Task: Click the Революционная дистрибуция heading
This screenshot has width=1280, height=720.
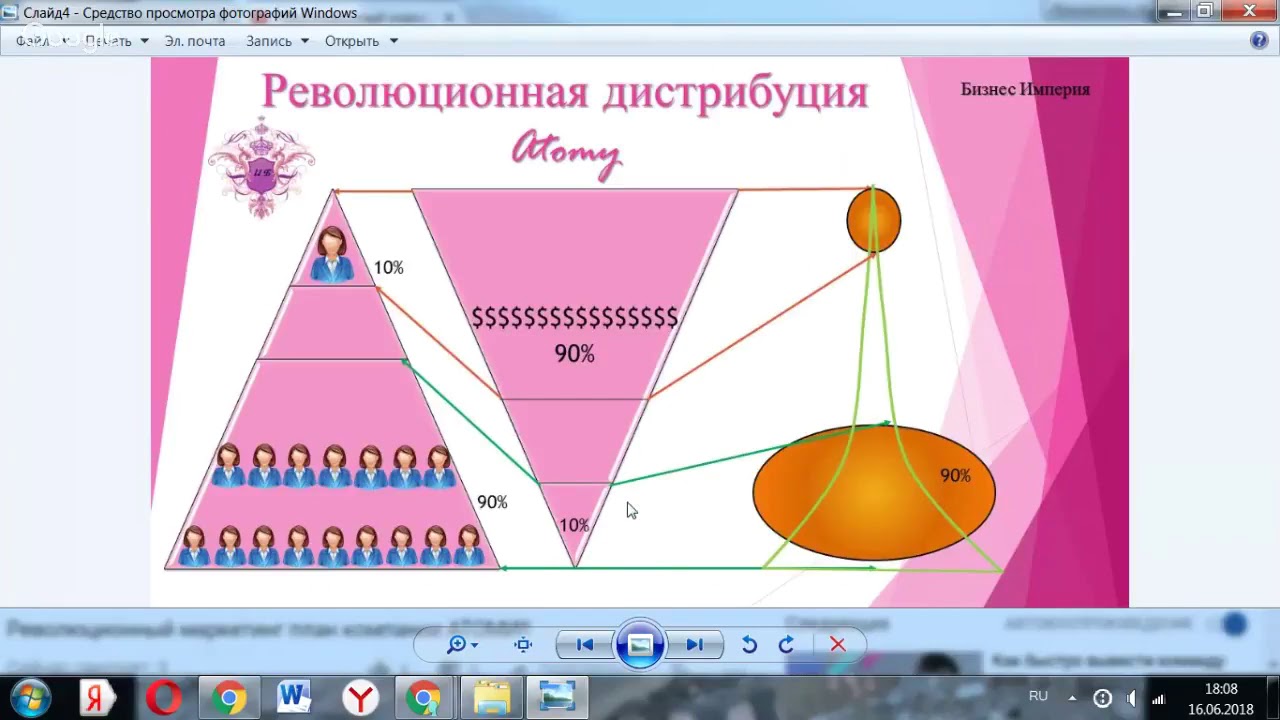Action: [x=565, y=92]
